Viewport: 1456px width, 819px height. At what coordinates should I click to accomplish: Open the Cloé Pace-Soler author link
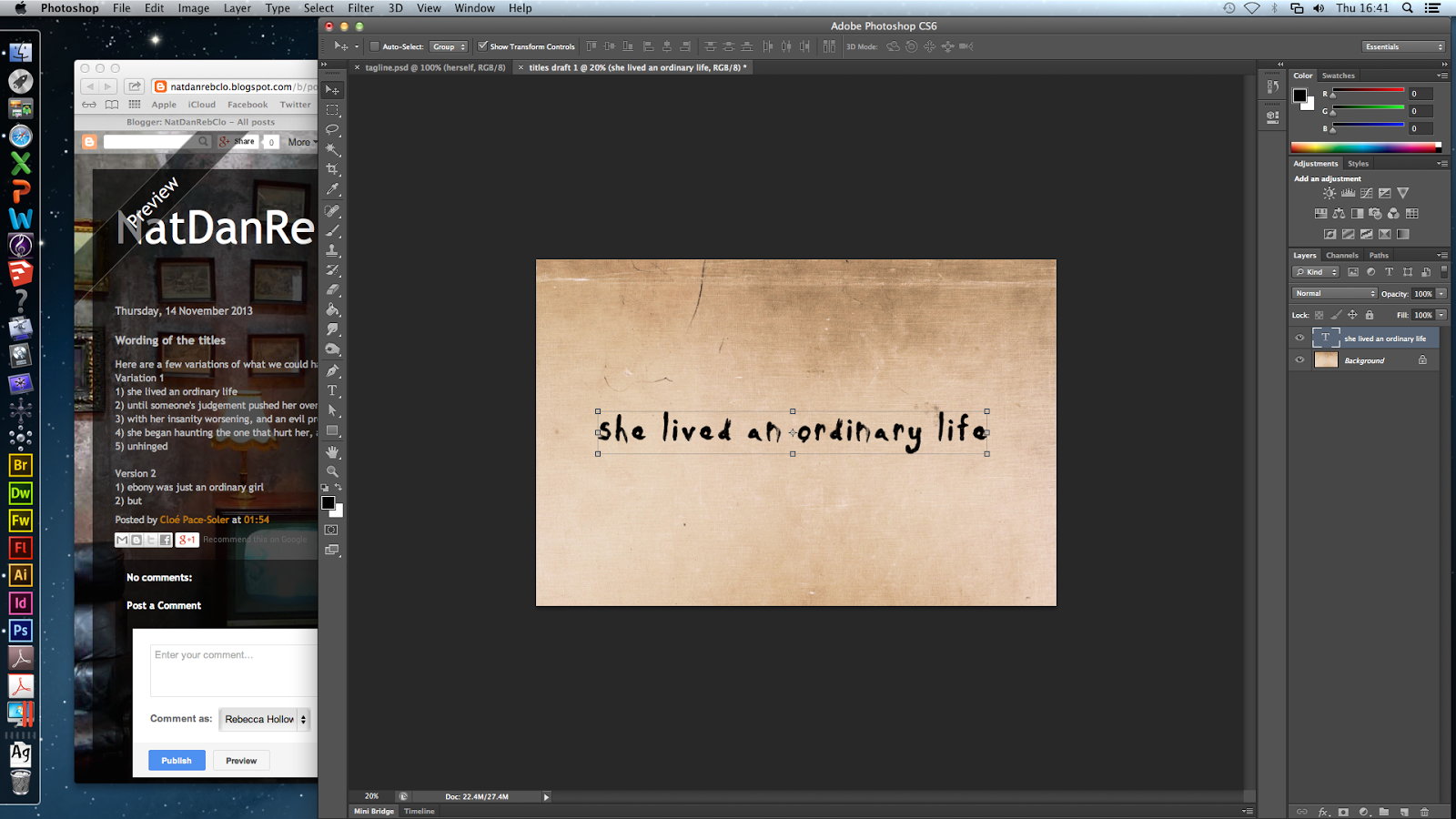(x=193, y=520)
